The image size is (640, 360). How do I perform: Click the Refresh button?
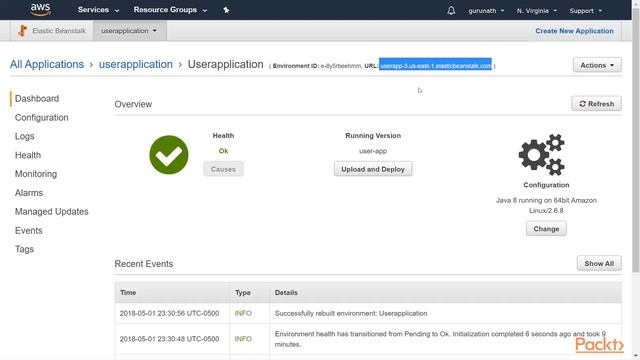tap(596, 104)
